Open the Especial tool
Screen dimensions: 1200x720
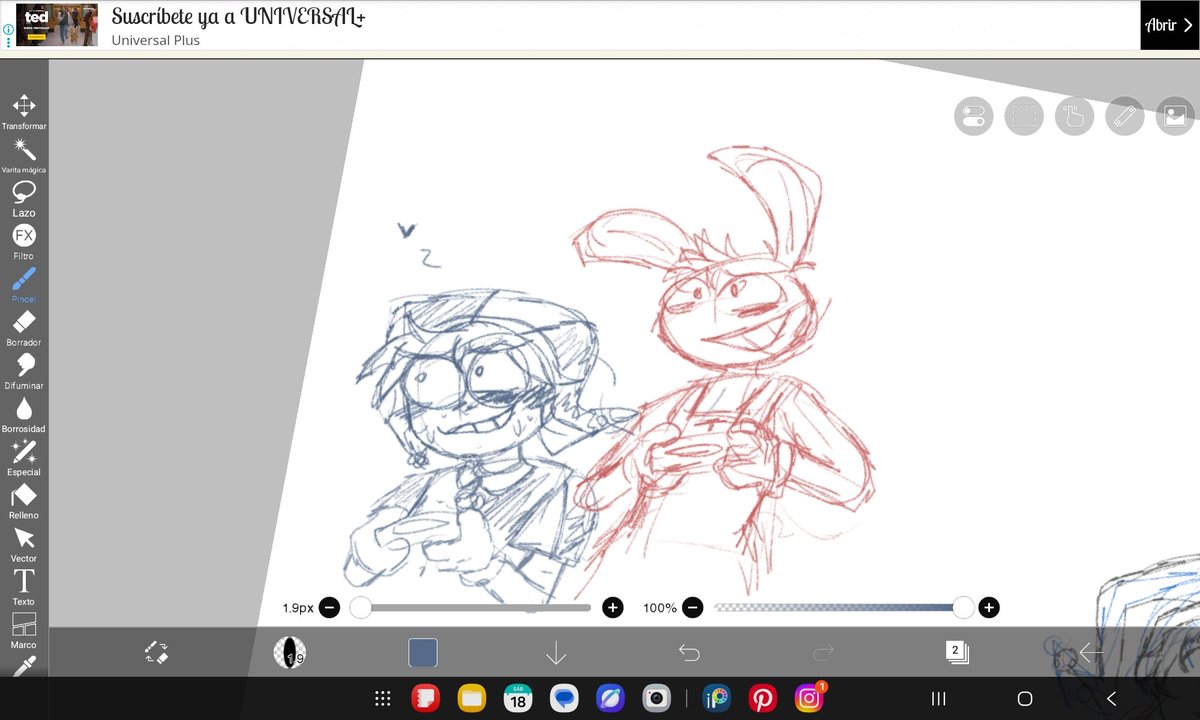[x=24, y=457]
